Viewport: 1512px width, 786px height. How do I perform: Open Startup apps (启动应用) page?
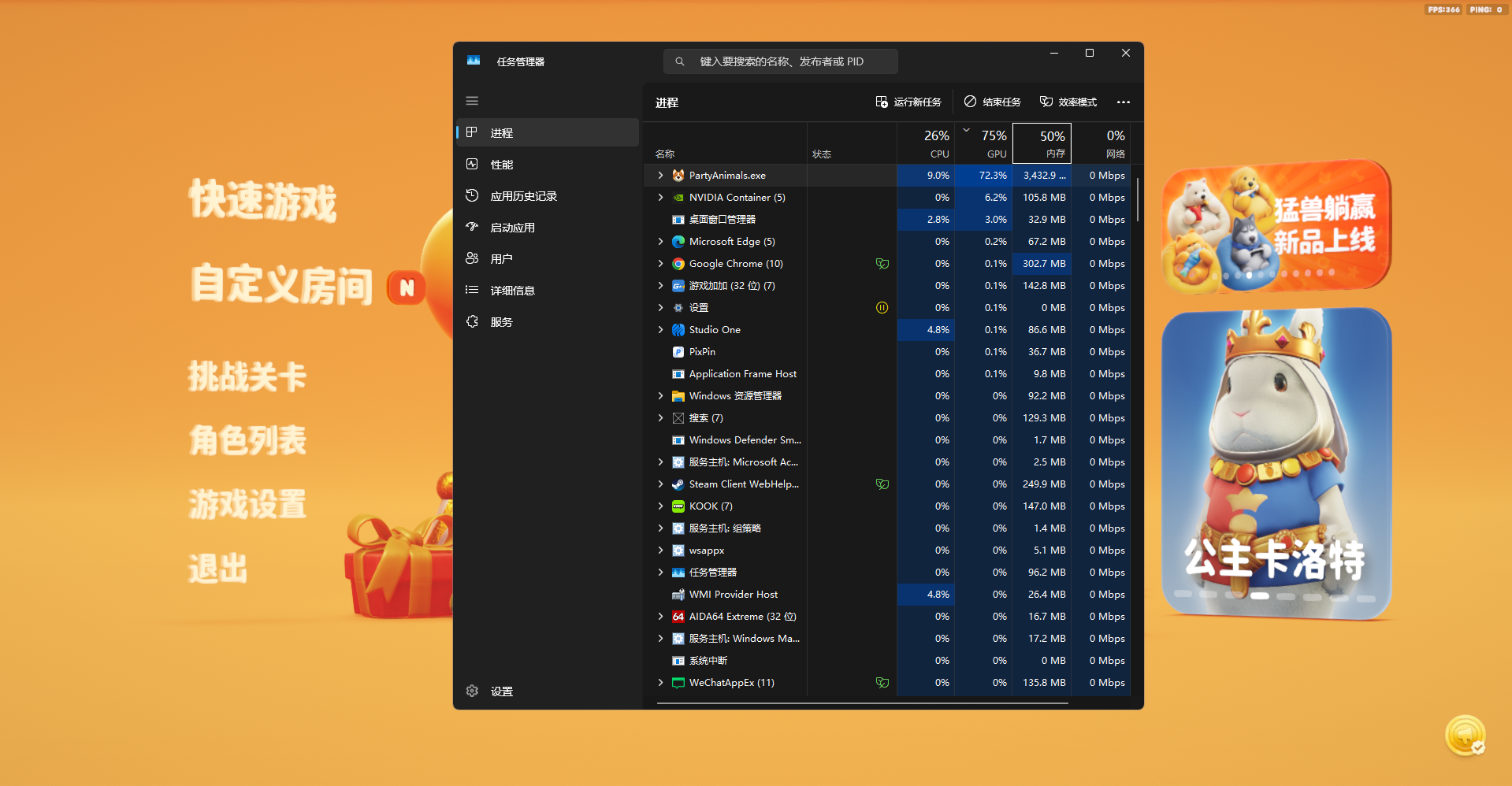512,228
